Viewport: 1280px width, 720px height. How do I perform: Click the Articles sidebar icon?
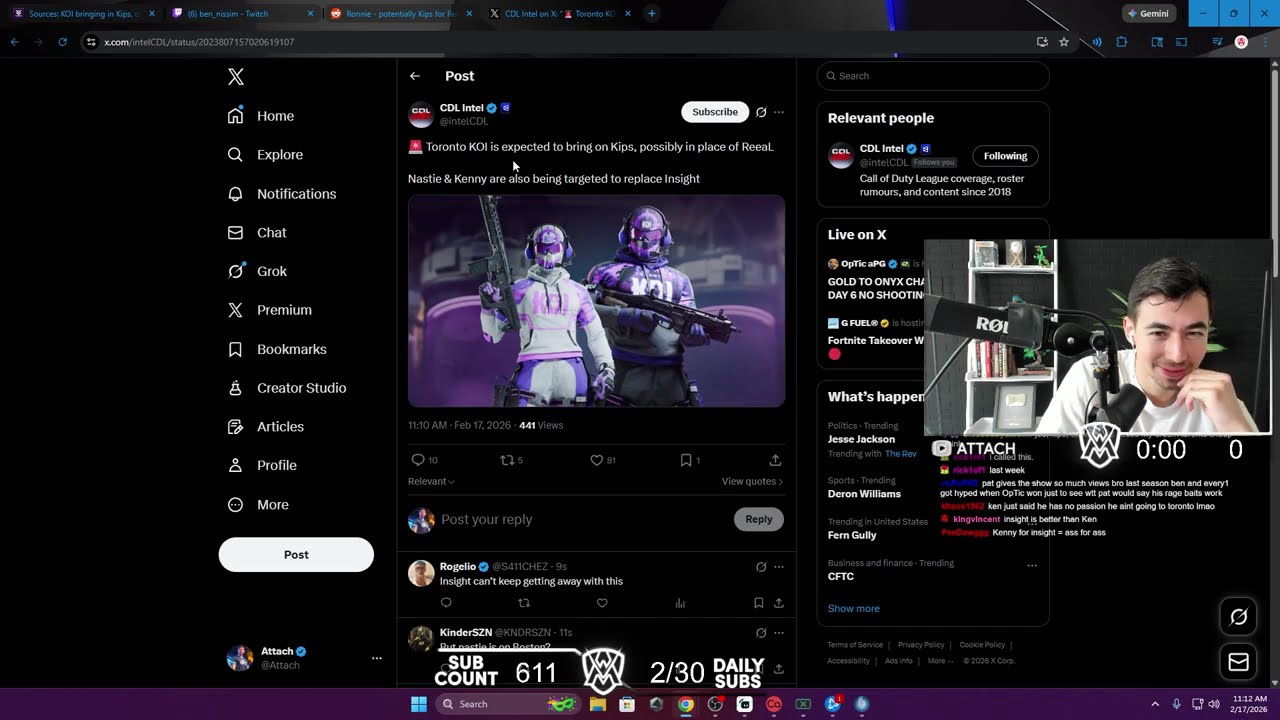235,427
